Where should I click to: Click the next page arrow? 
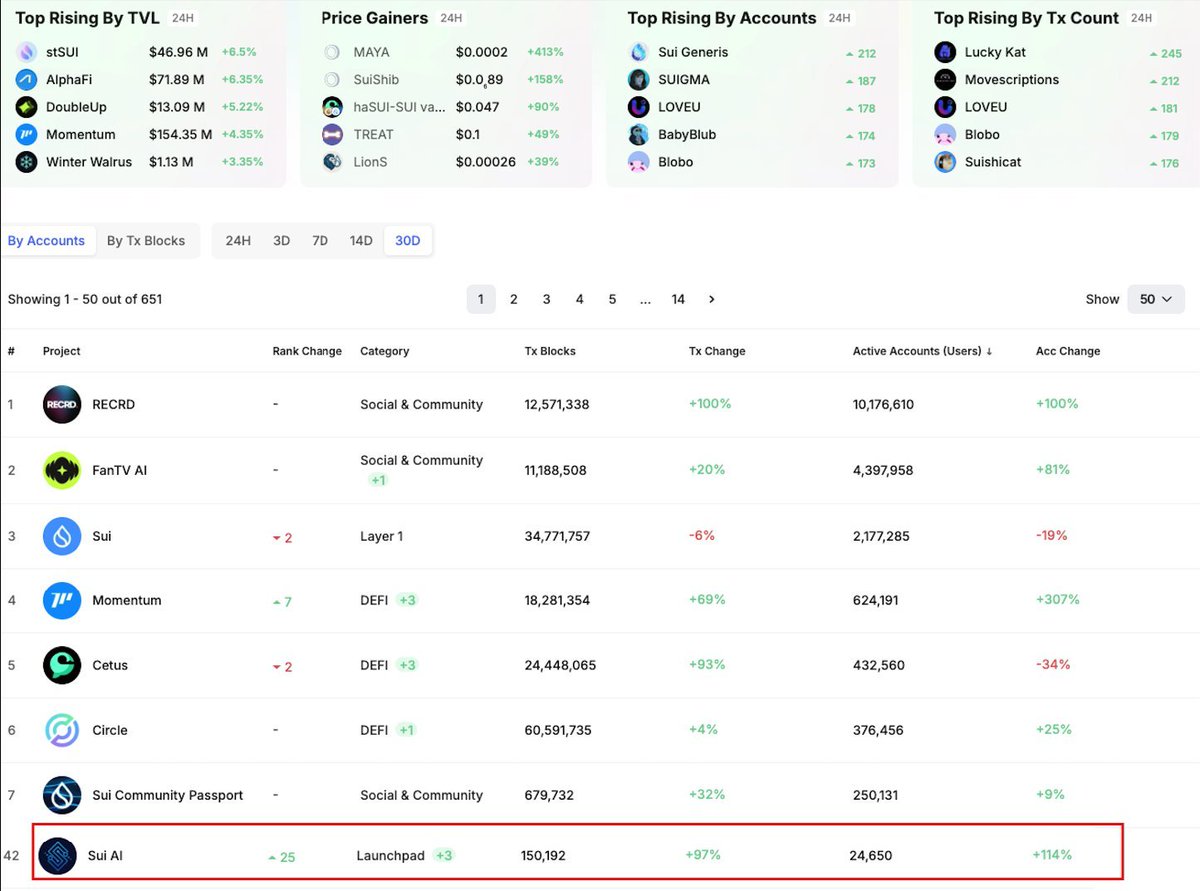711,299
